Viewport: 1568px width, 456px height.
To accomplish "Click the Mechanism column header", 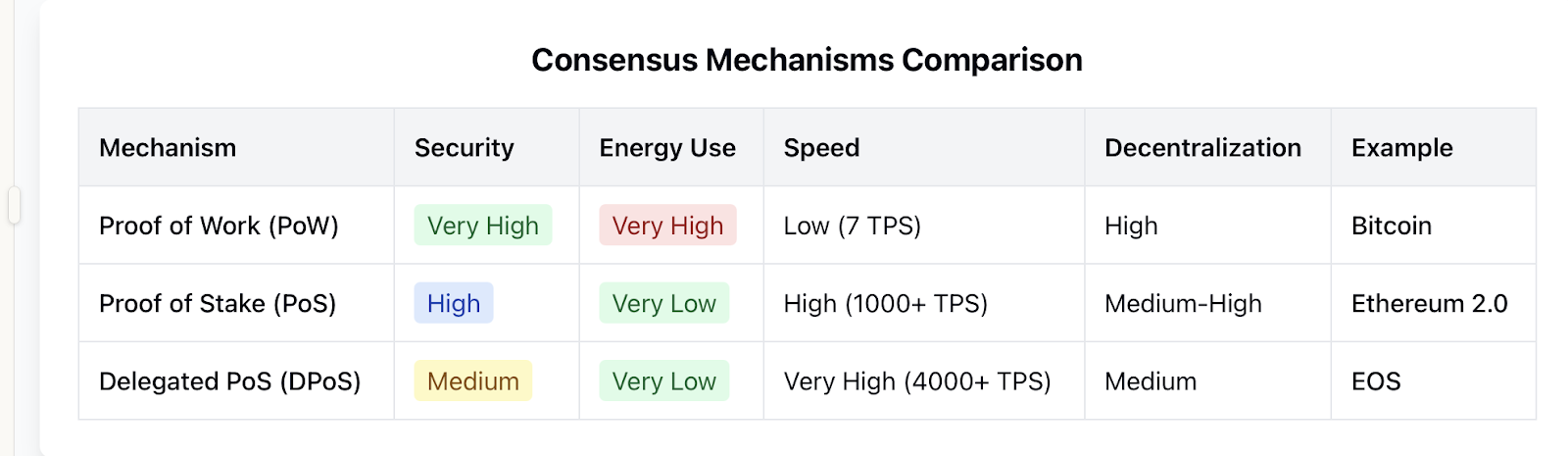I will (168, 148).
